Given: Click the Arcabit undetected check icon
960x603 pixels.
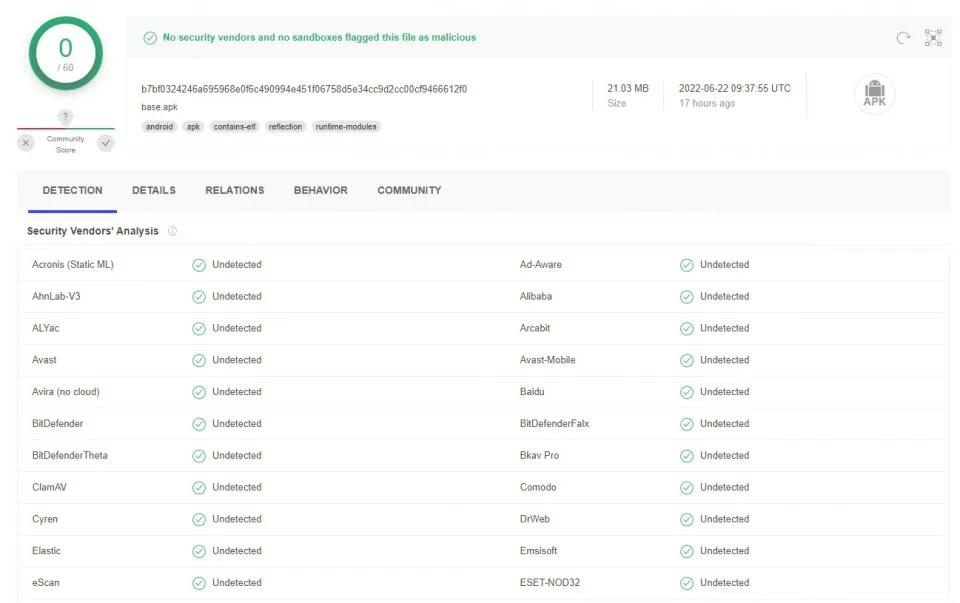Looking at the screenshot, I should point(687,329).
